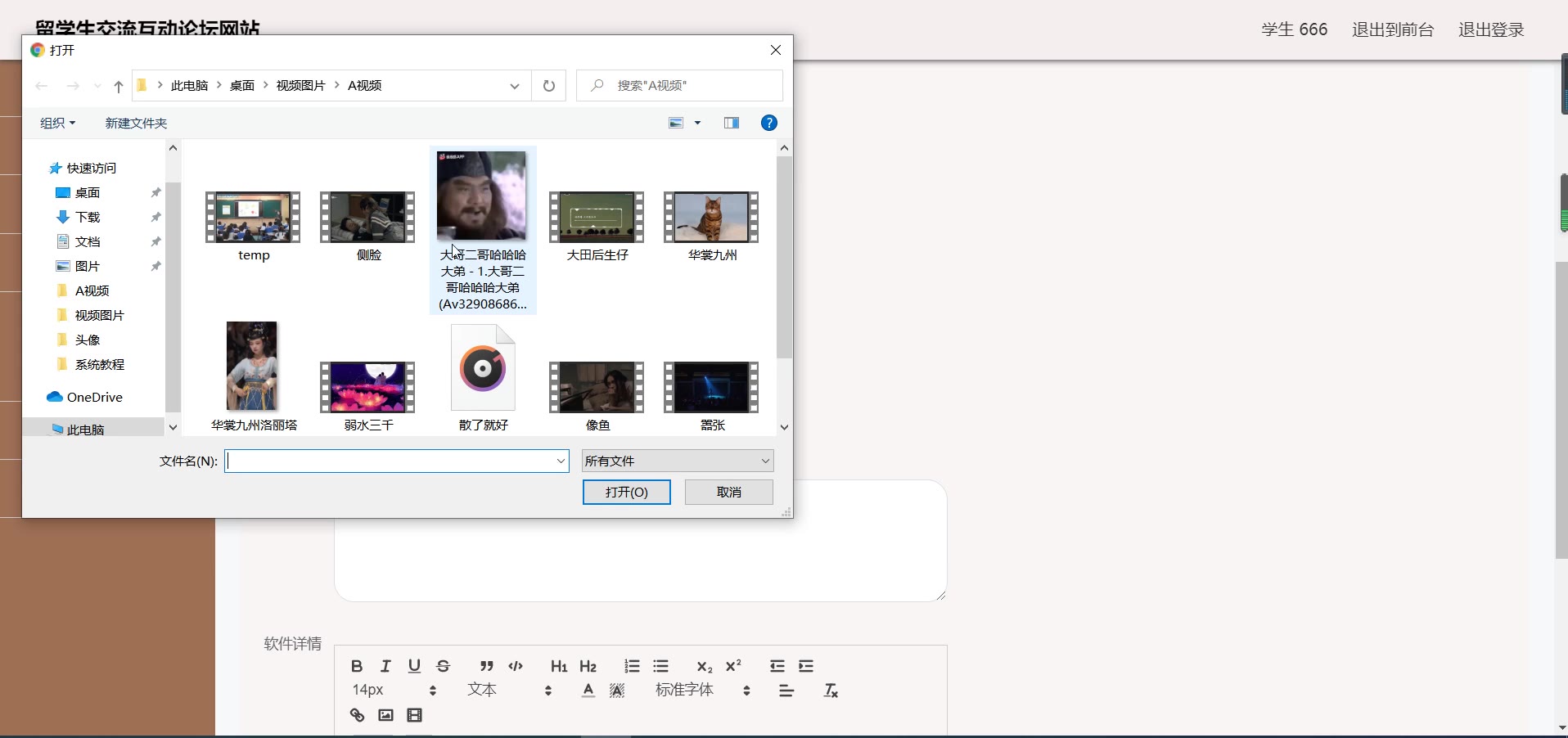Insert a code block
Image resolution: width=1568 pixels, height=738 pixels.
516,666
